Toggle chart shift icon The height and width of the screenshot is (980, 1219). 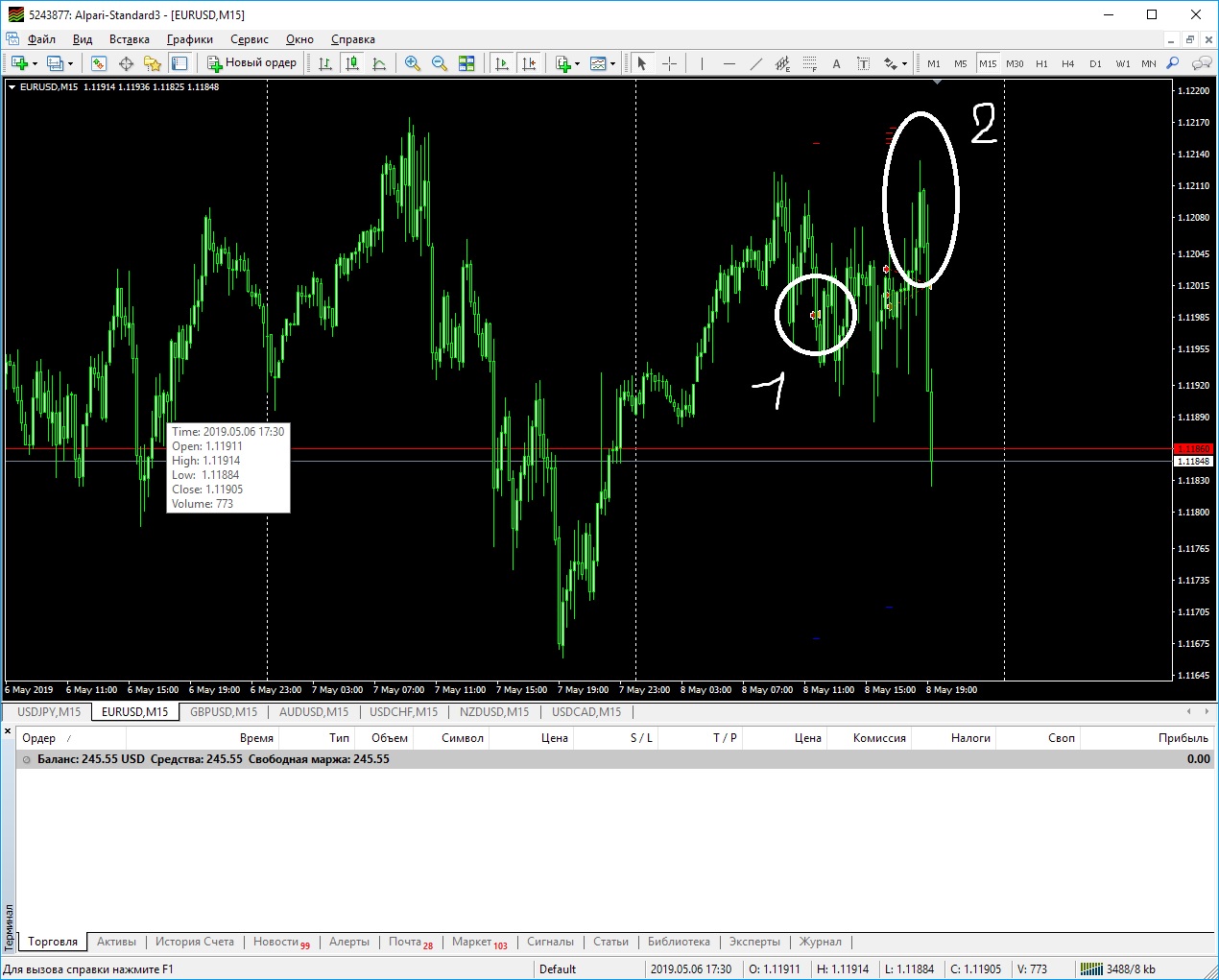coord(528,63)
